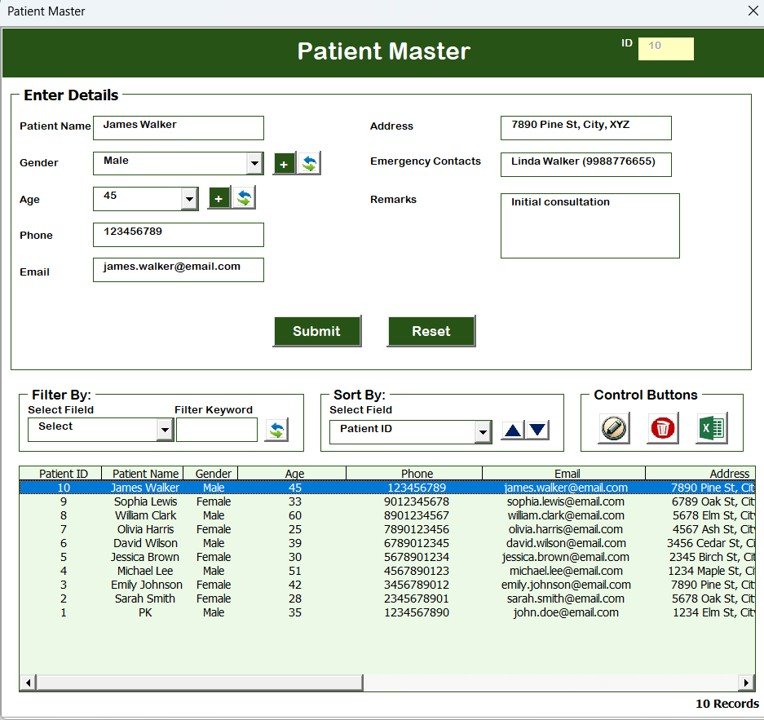The width and height of the screenshot is (764, 720).
Task: Focus the Phone input field
Action: pyautogui.click(x=178, y=235)
